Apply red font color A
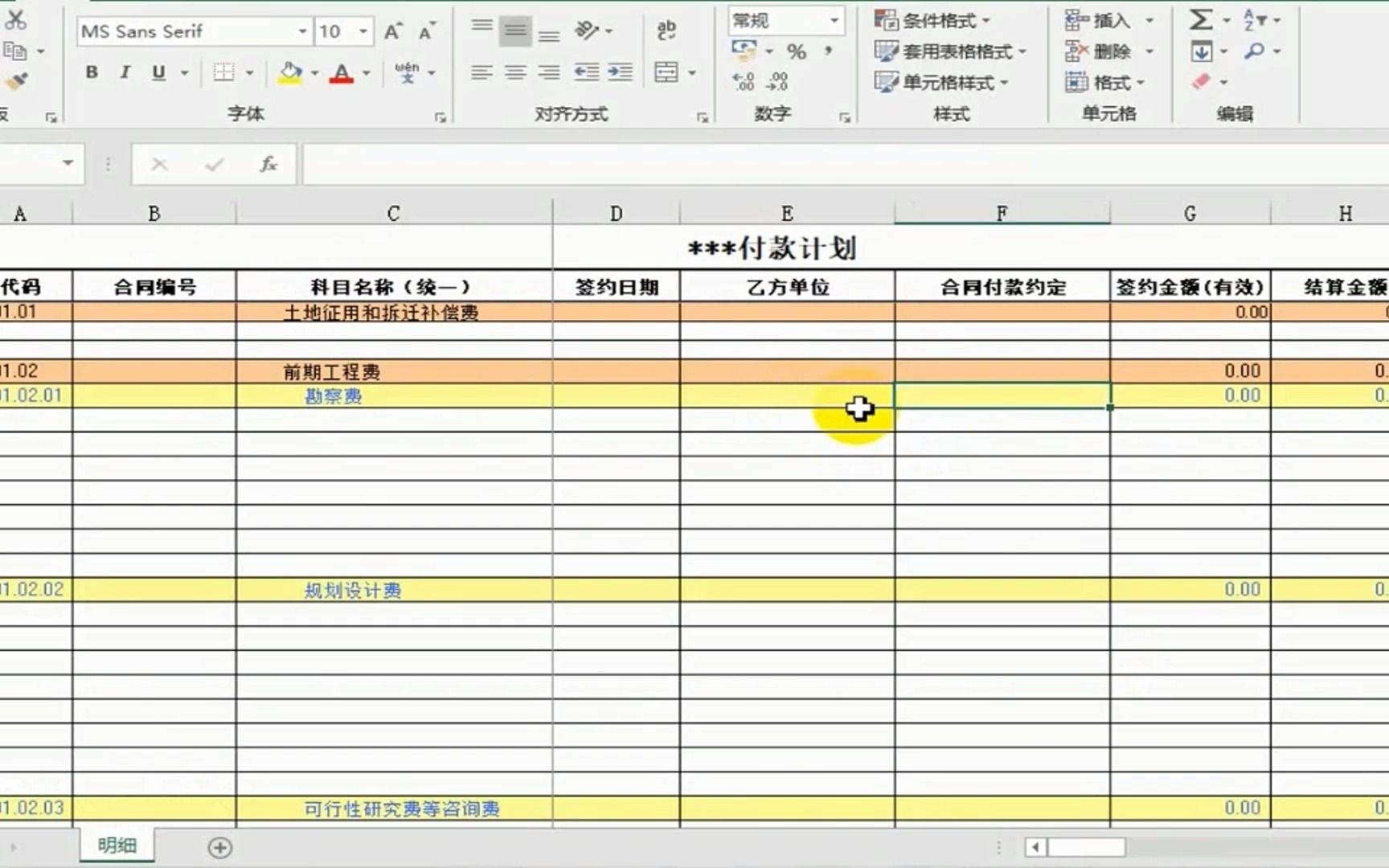The image size is (1389, 868). (x=342, y=73)
